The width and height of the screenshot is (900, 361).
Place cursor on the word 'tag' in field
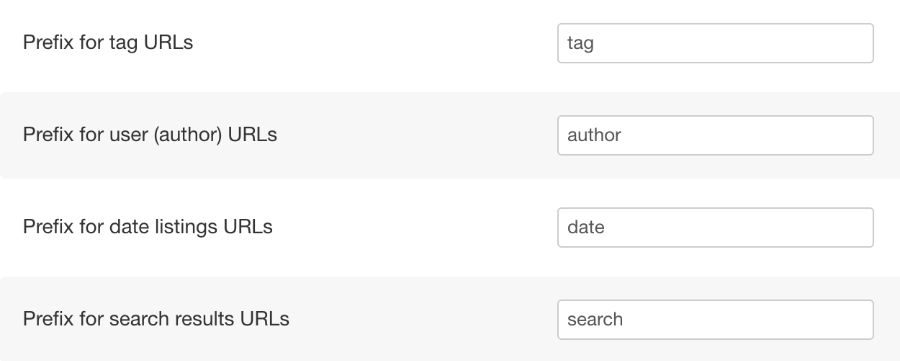(580, 44)
